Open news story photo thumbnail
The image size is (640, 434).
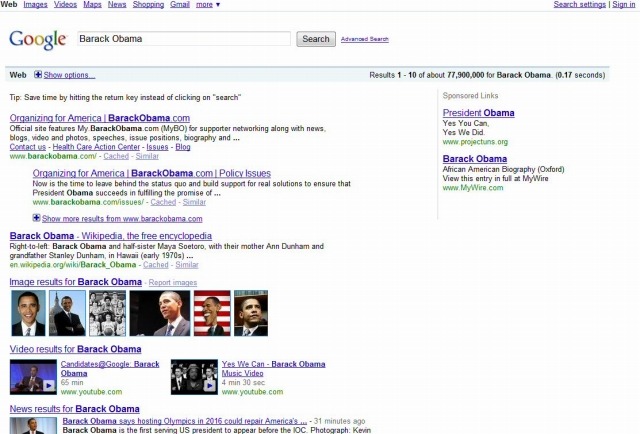coord(33,425)
